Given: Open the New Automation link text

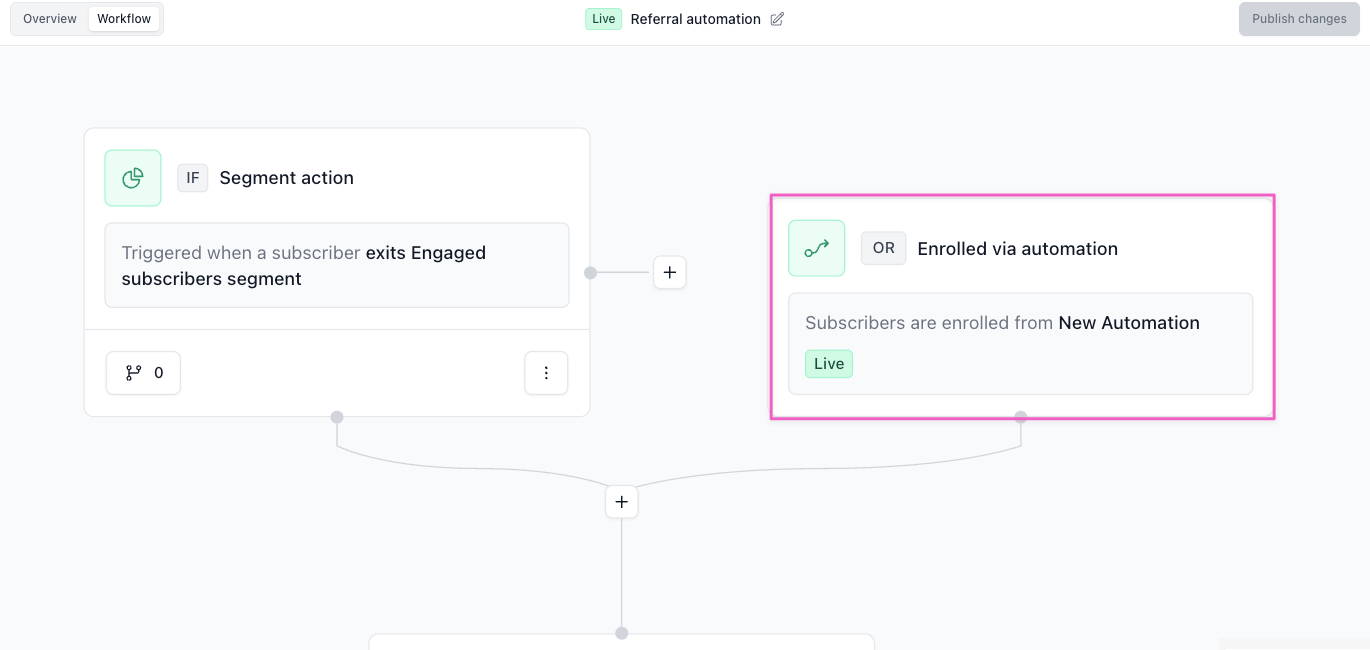Looking at the screenshot, I should [x=1129, y=323].
